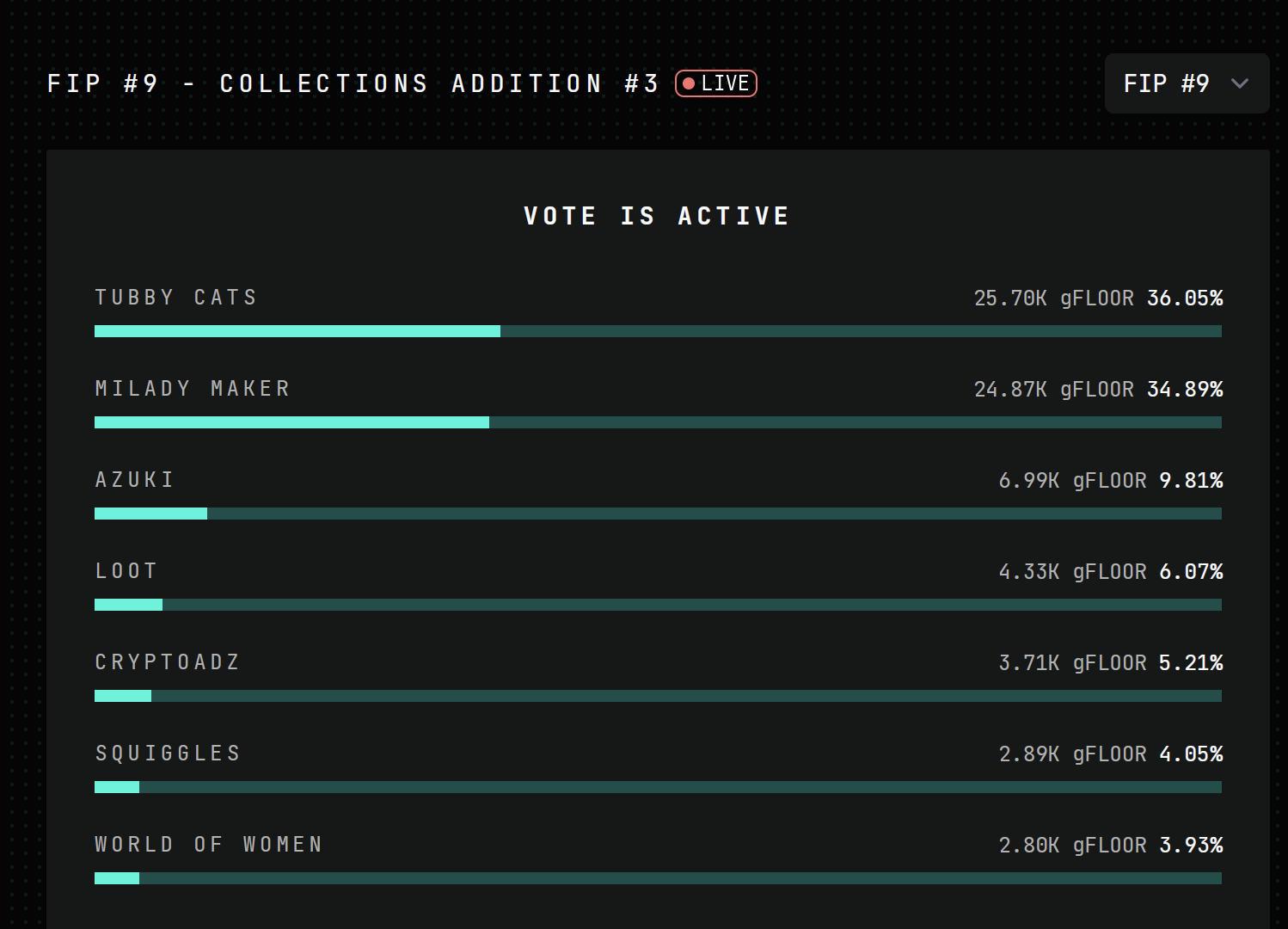Image resolution: width=1288 pixels, height=929 pixels.
Task: Pick the Squiggles collection name
Action: coord(168,754)
